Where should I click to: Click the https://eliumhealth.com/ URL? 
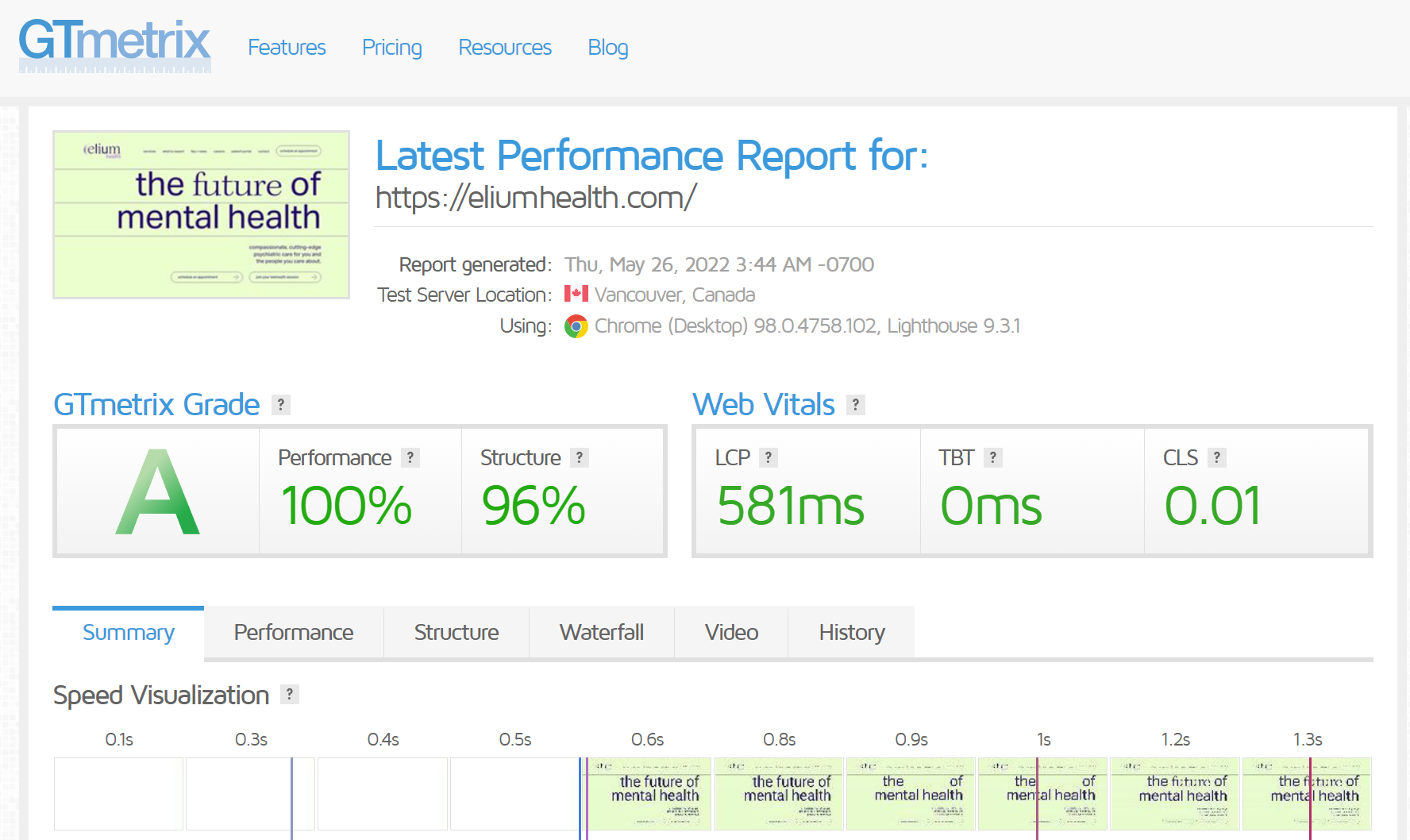(536, 197)
